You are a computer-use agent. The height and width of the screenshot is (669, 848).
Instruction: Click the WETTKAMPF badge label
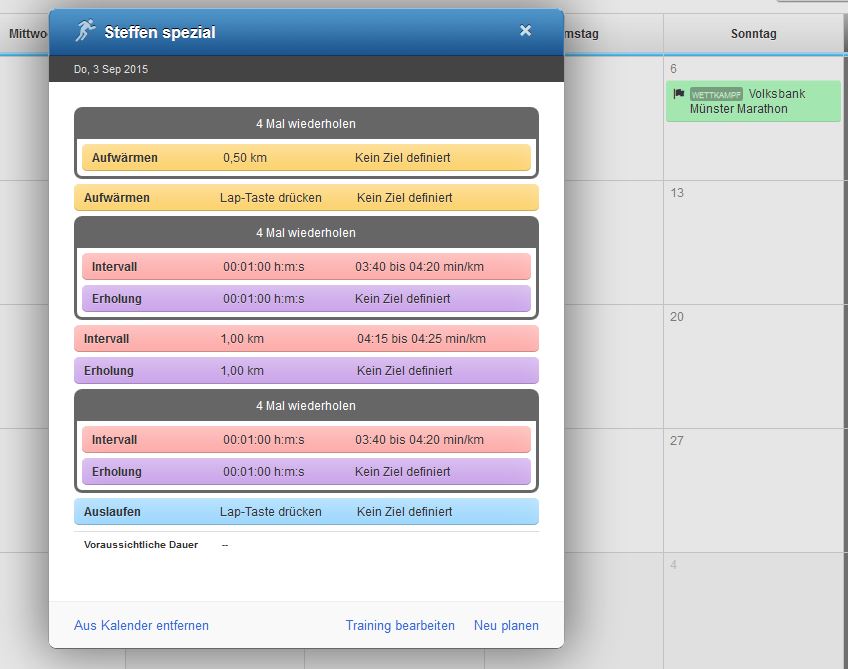716,94
